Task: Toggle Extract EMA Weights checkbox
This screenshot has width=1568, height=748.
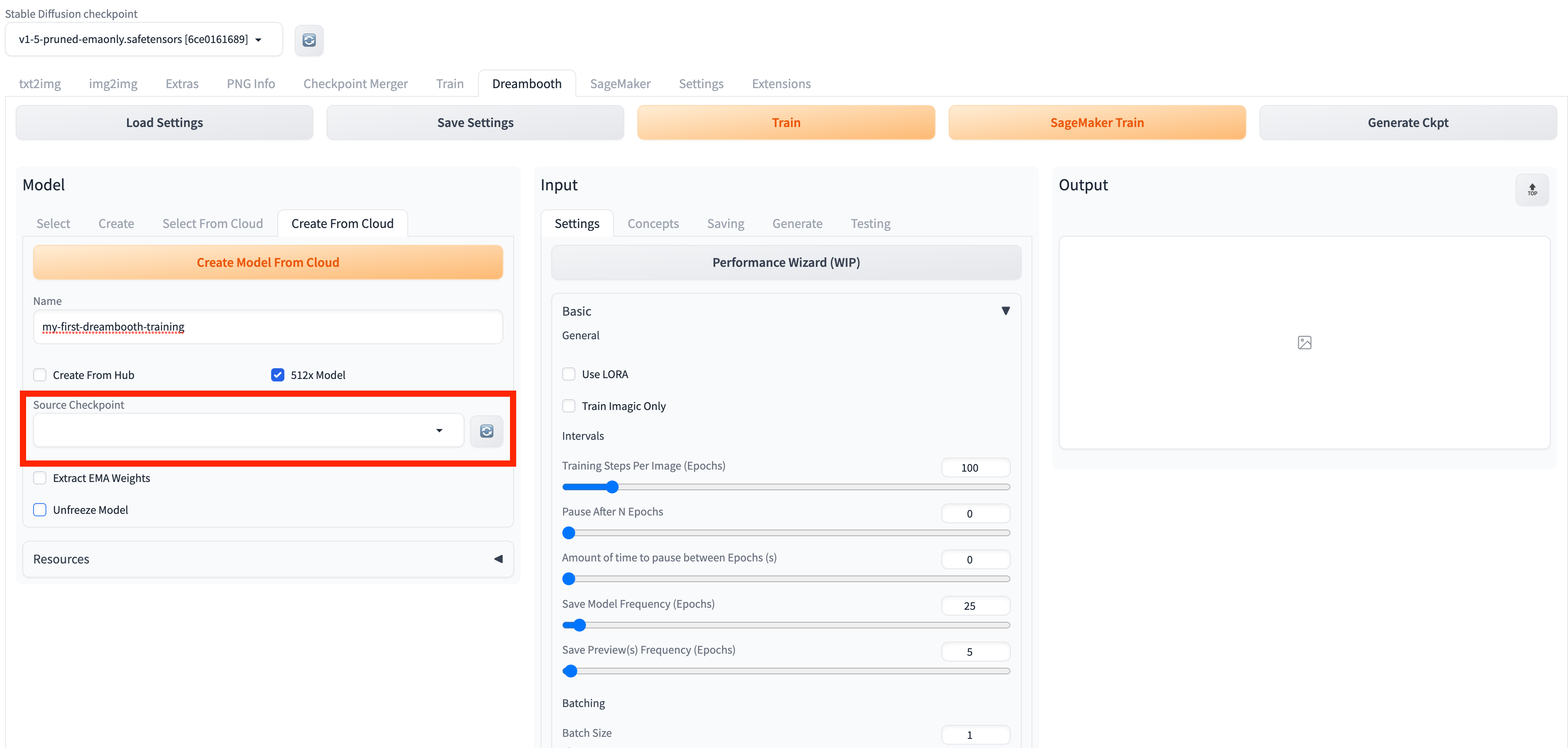Action: [x=40, y=478]
